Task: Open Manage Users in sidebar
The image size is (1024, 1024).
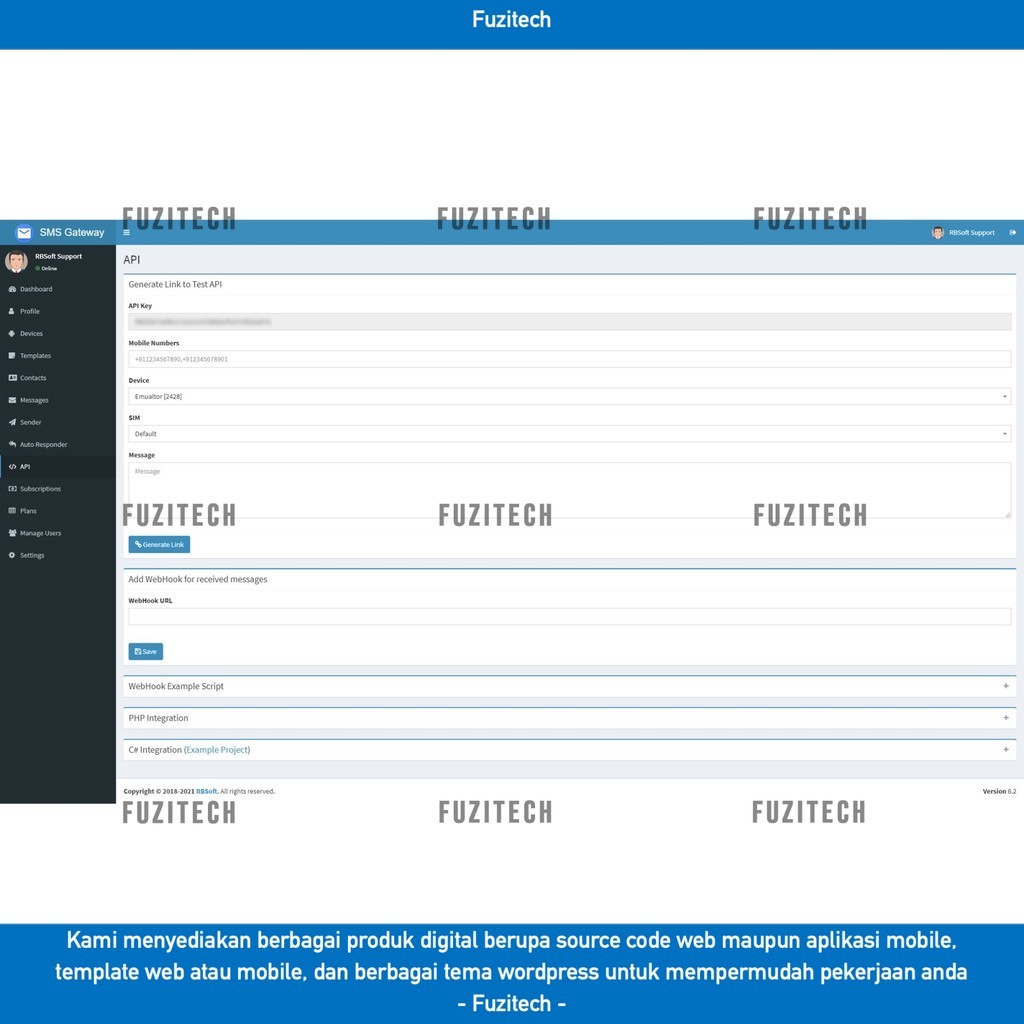Action: point(58,533)
